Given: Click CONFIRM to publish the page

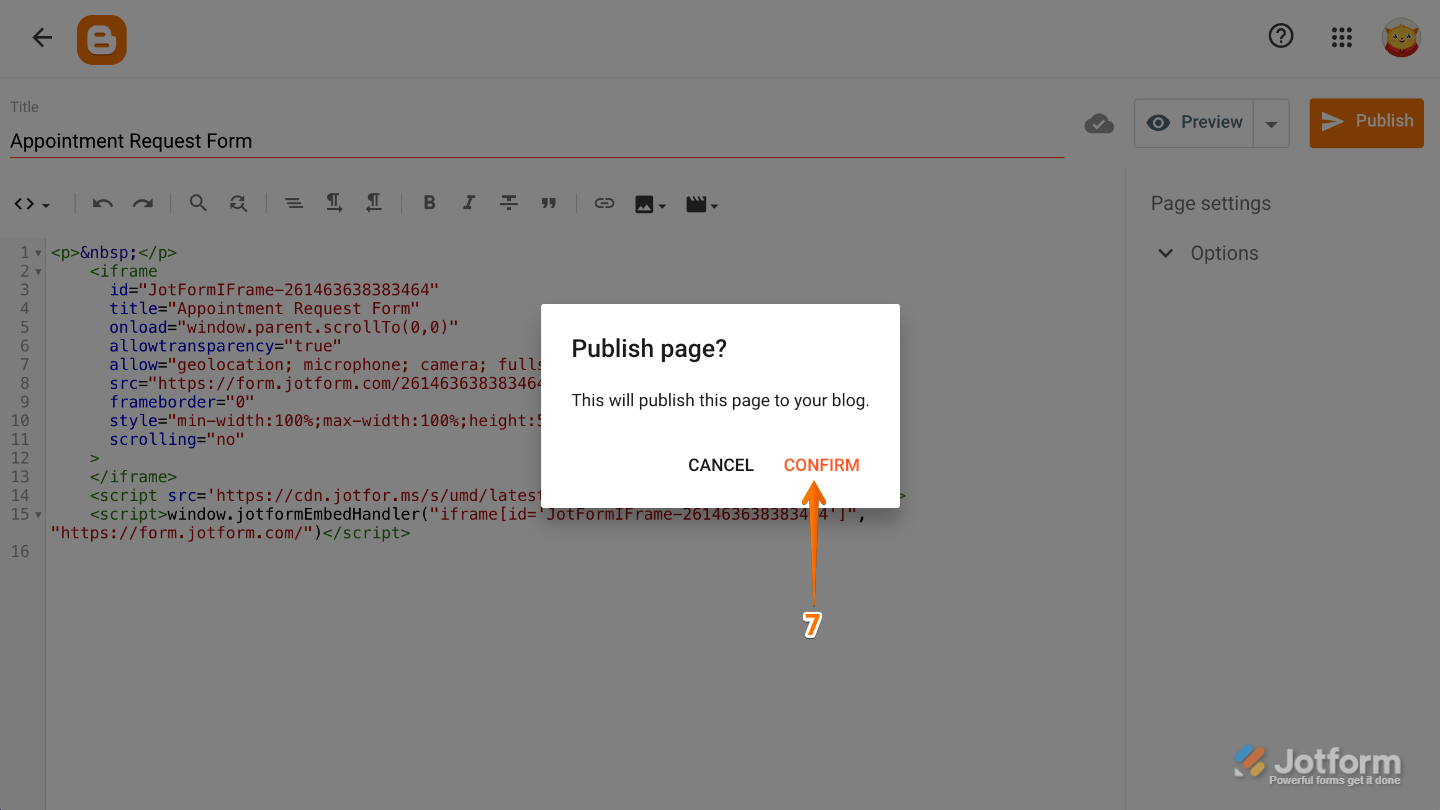Looking at the screenshot, I should tap(822, 465).
